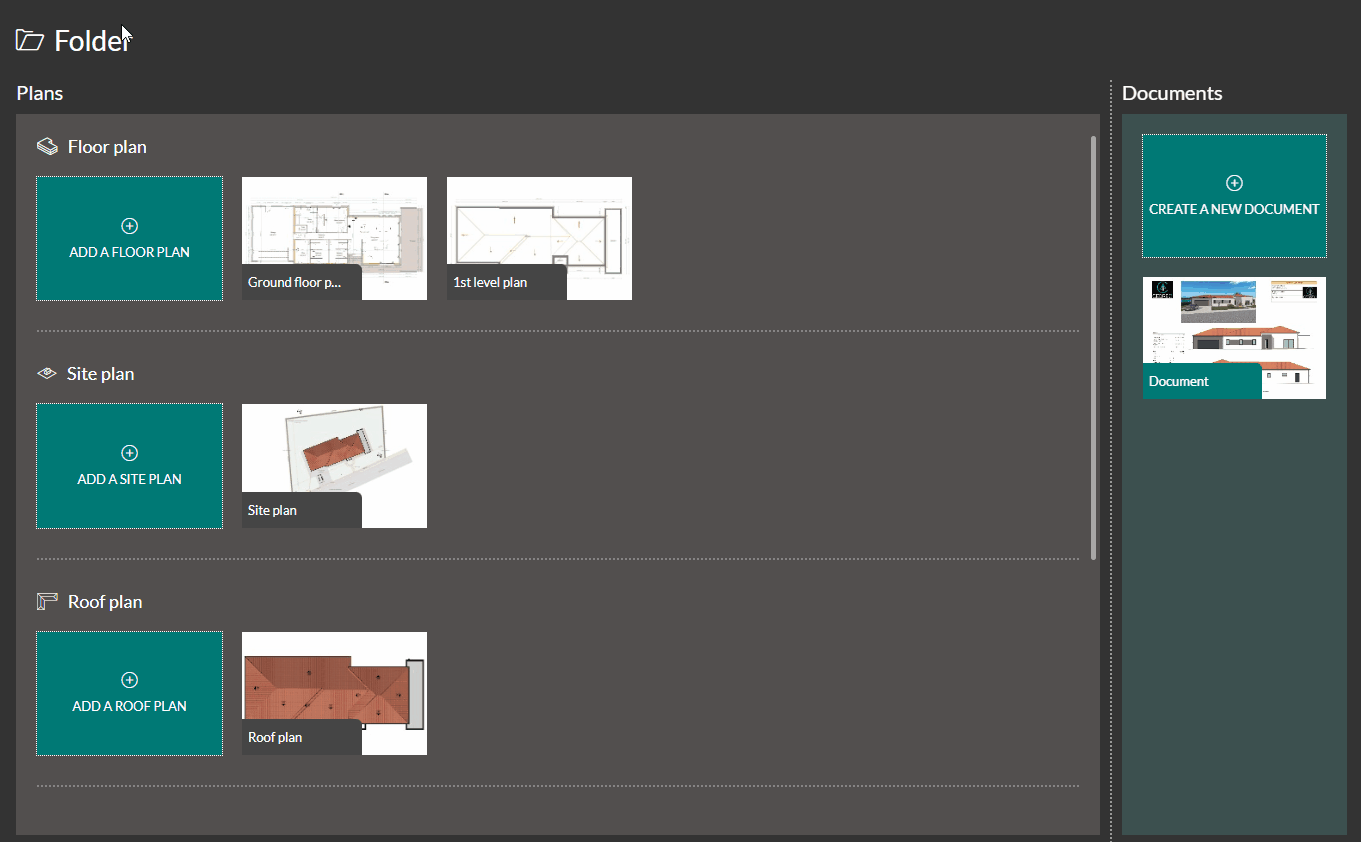Click the plus icon inside Add a floor plan

point(129,226)
